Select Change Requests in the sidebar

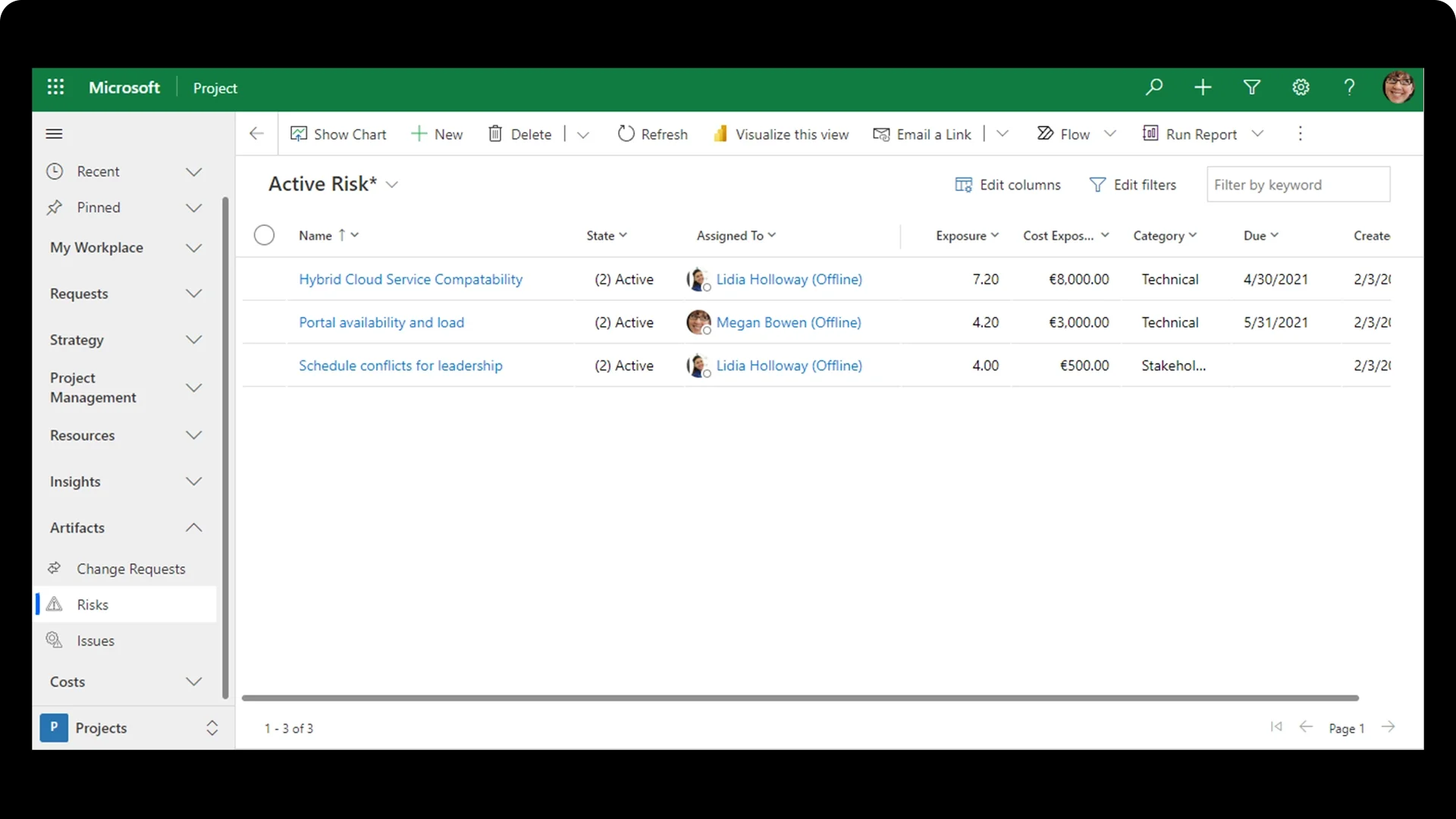[x=130, y=569]
